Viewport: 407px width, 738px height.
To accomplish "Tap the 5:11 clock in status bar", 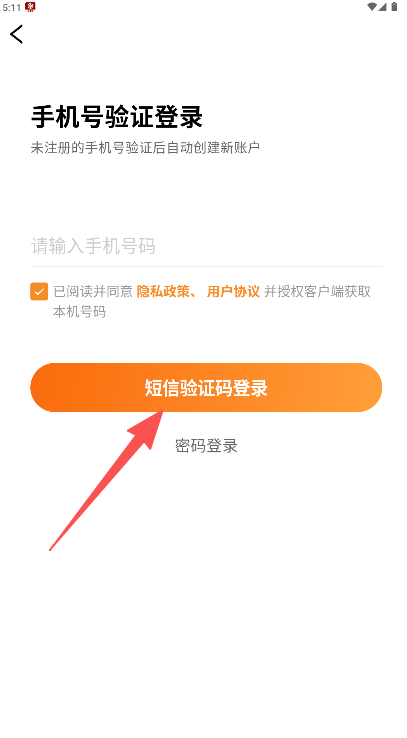I will tap(12, 7).
